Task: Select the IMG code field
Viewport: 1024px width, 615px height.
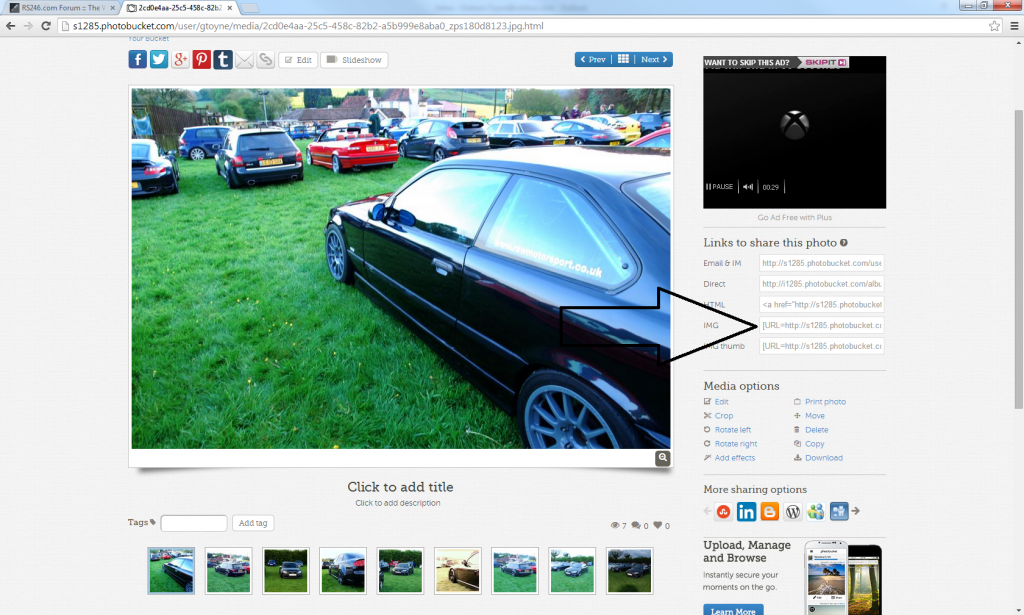Action: tap(822, 325)
